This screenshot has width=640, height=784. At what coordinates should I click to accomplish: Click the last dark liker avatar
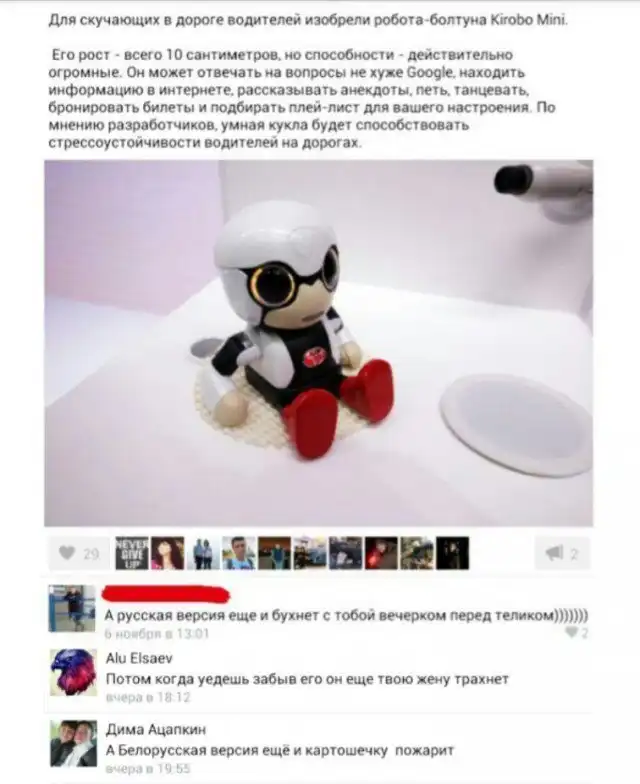pos(452,553)
